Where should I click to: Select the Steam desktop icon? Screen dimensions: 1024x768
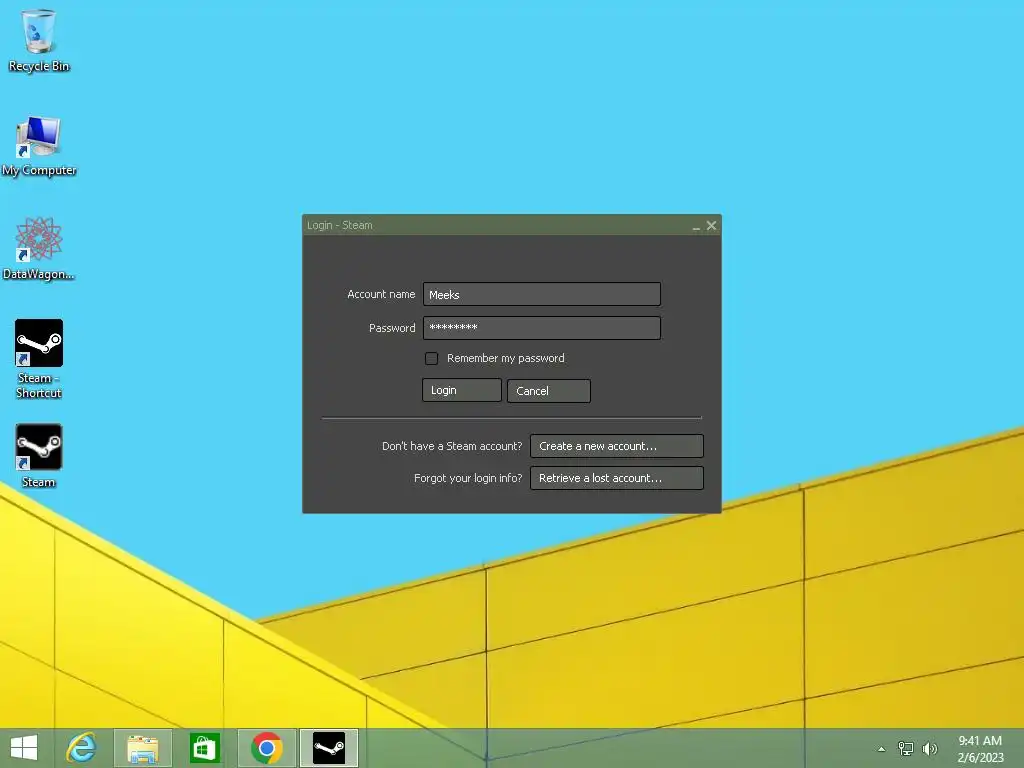tap(39, 456)
